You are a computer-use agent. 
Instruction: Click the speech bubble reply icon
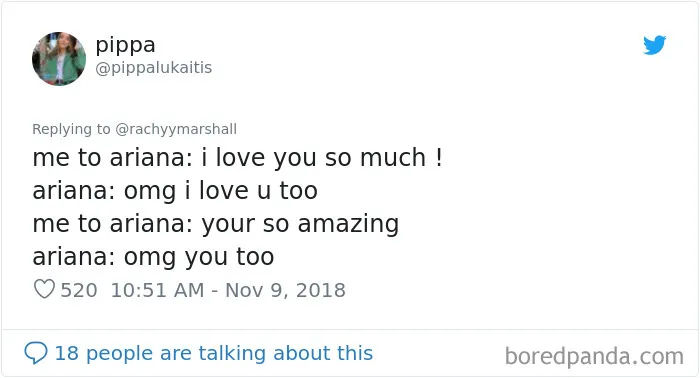click(x=36, y=353)
